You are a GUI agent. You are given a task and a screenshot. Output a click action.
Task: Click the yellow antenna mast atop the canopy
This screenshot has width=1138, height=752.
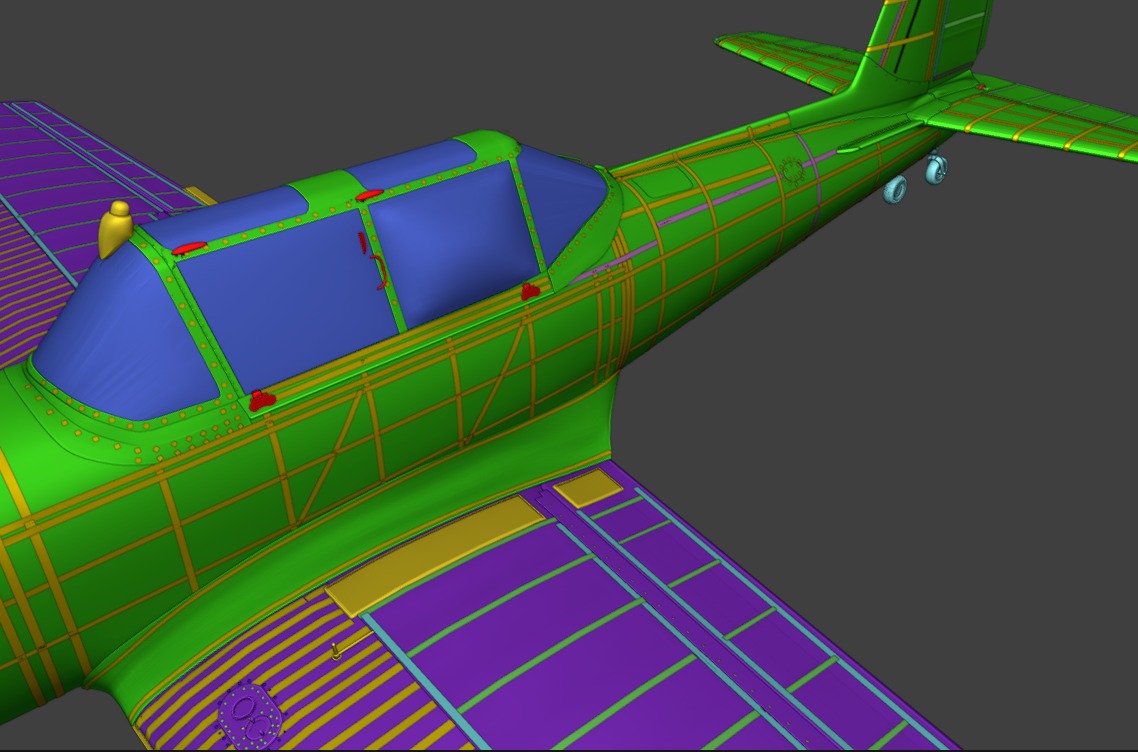point(117,230)
